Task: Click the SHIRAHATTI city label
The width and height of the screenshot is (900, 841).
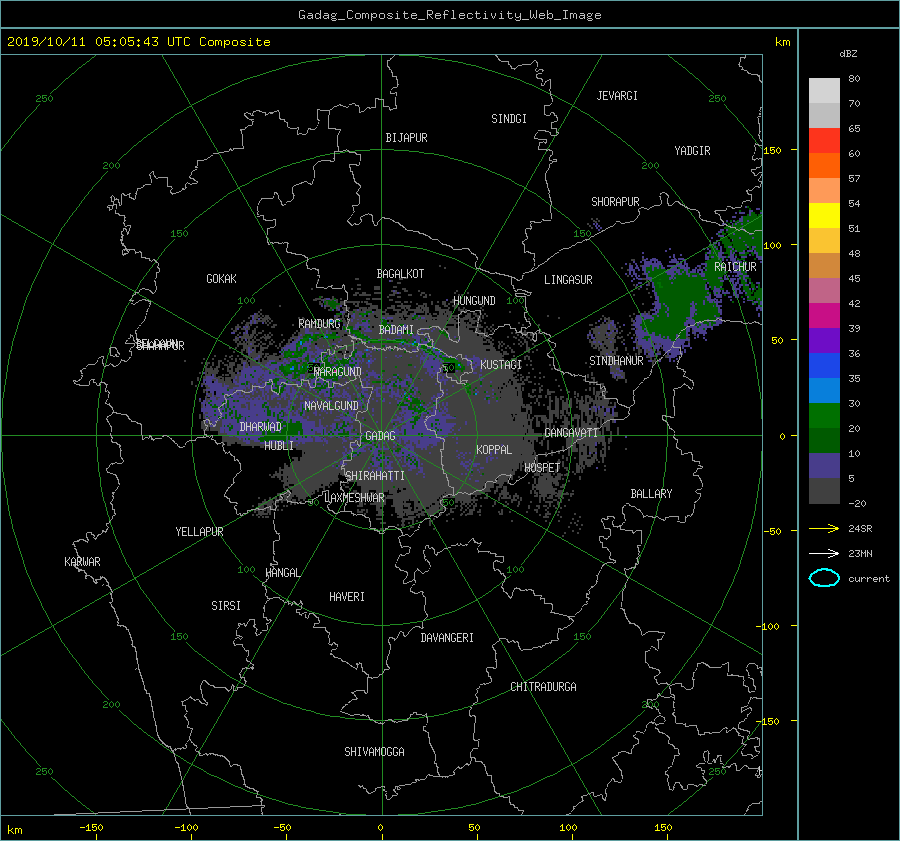Action: (x=375, y=476)
